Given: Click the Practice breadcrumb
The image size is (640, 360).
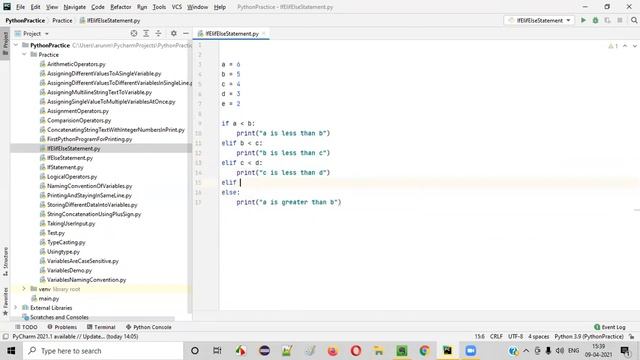Looking at the screenshot, I should tap(62, 20).
